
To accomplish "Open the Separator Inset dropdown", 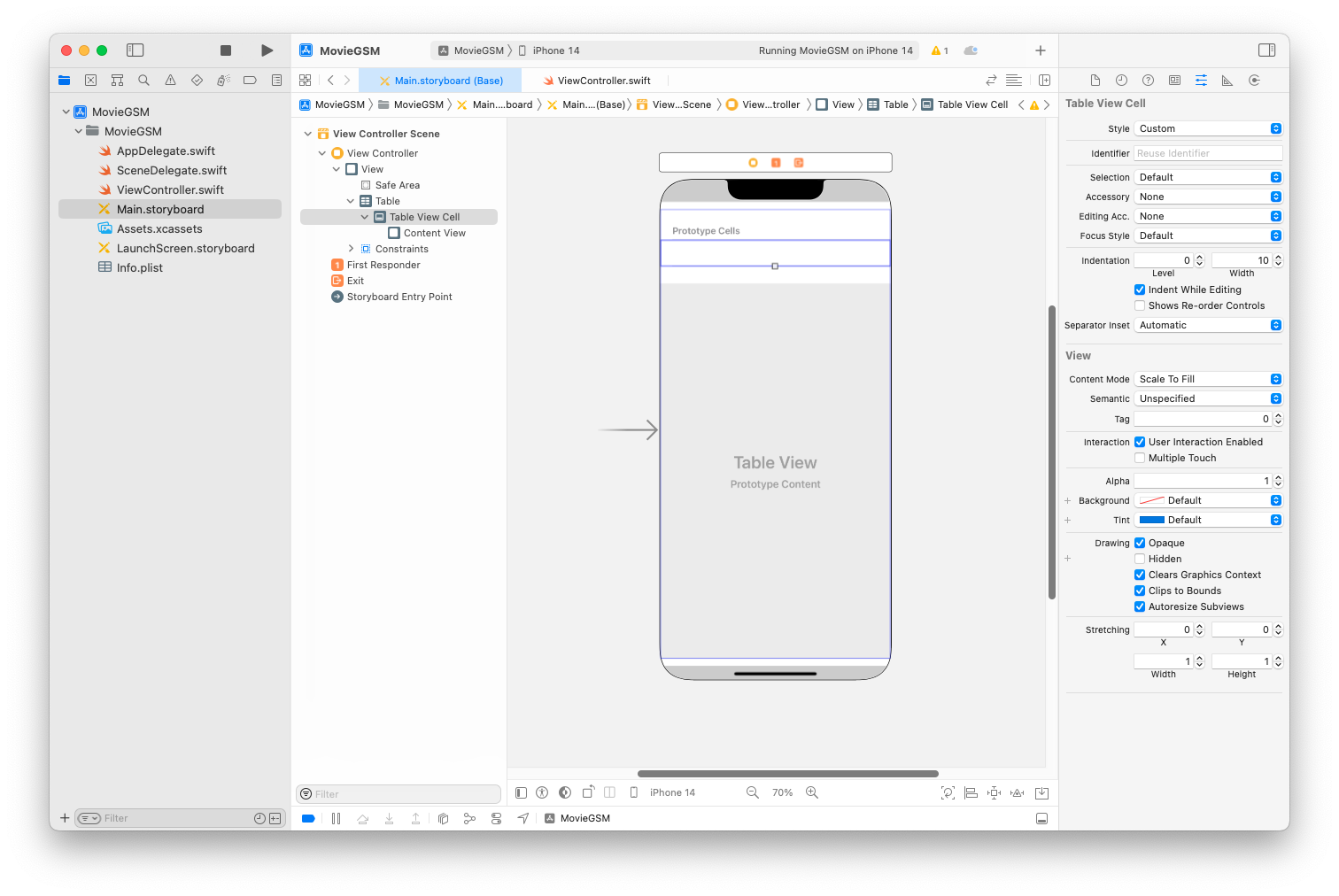I will (1208, 325).
